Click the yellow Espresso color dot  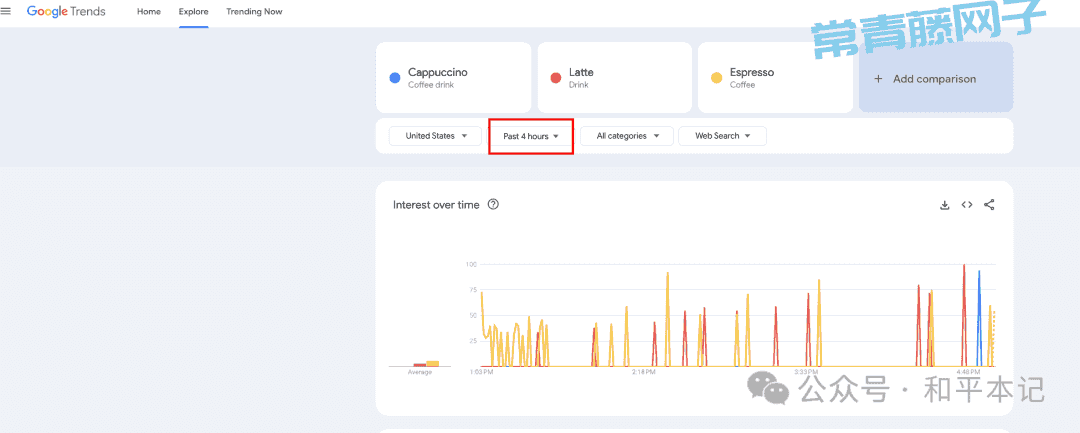[716, 78]
